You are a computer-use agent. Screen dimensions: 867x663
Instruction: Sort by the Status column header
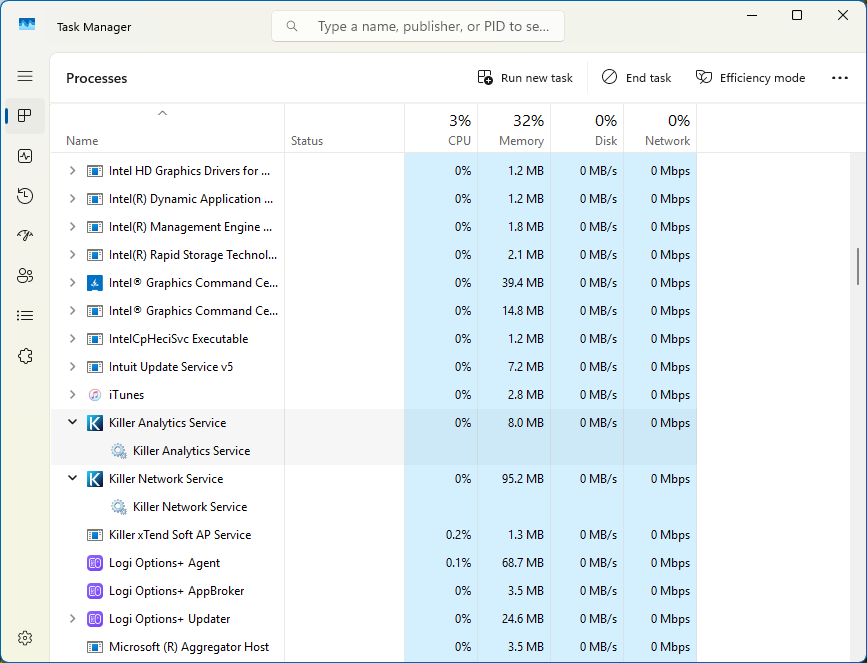tap(344, 129)
